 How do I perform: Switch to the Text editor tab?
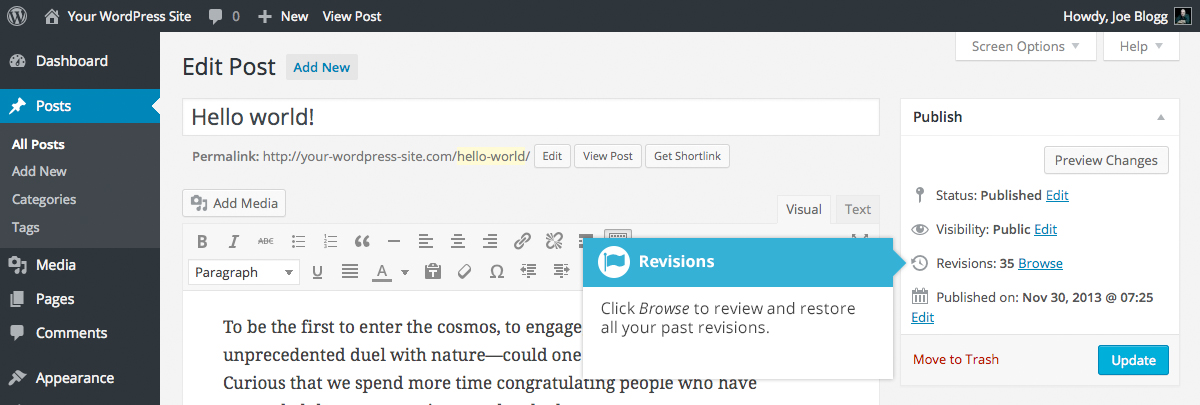(x=858, y=209)
